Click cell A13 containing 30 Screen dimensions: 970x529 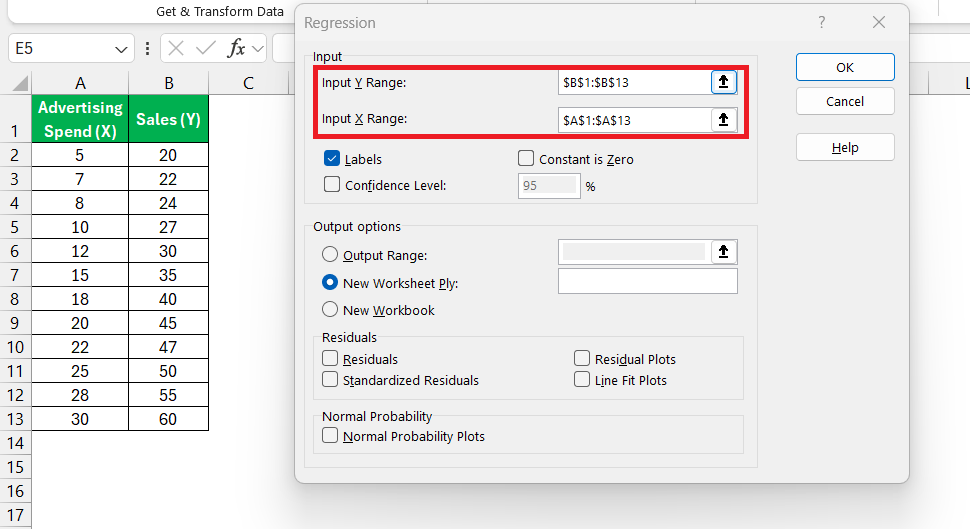pos(80,419)
